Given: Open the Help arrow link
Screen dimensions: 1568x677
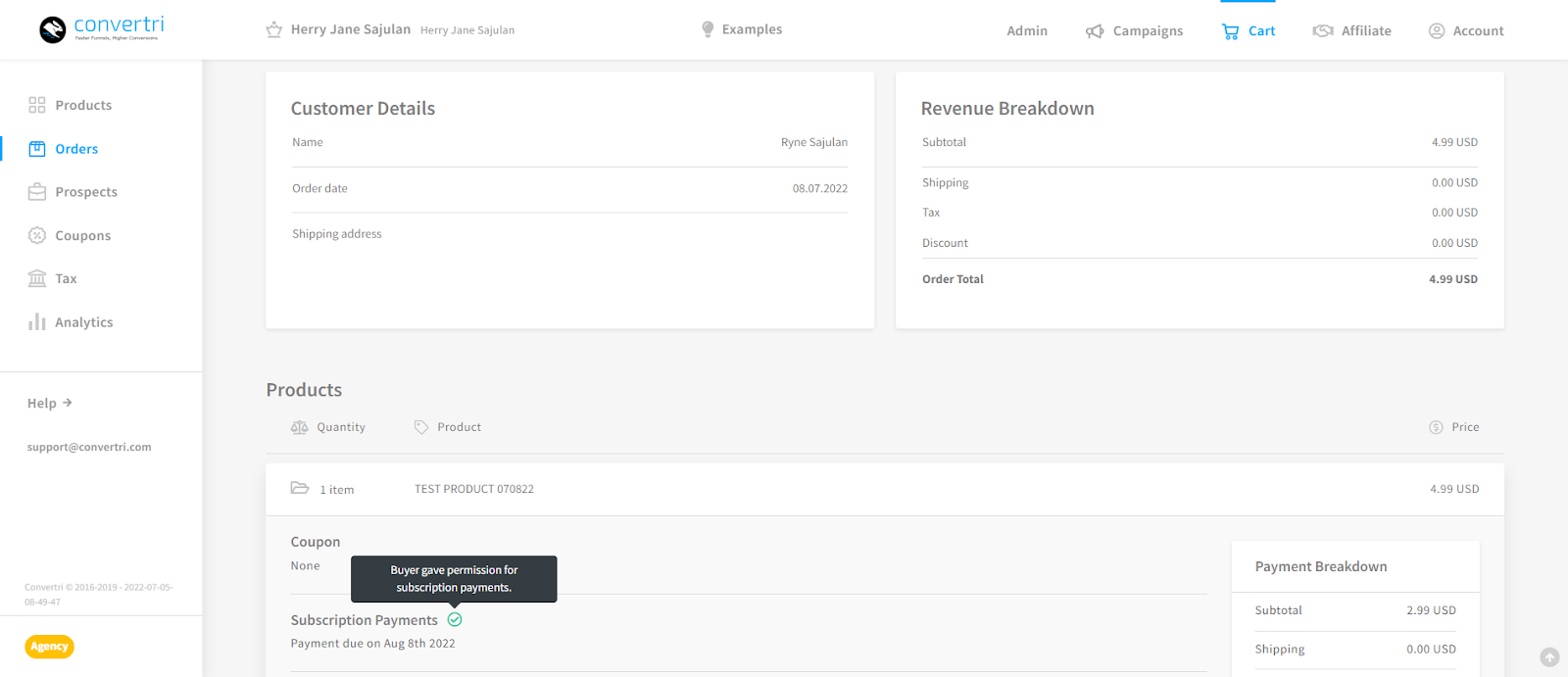Looking at the screenshot, I should coord(50,403).
